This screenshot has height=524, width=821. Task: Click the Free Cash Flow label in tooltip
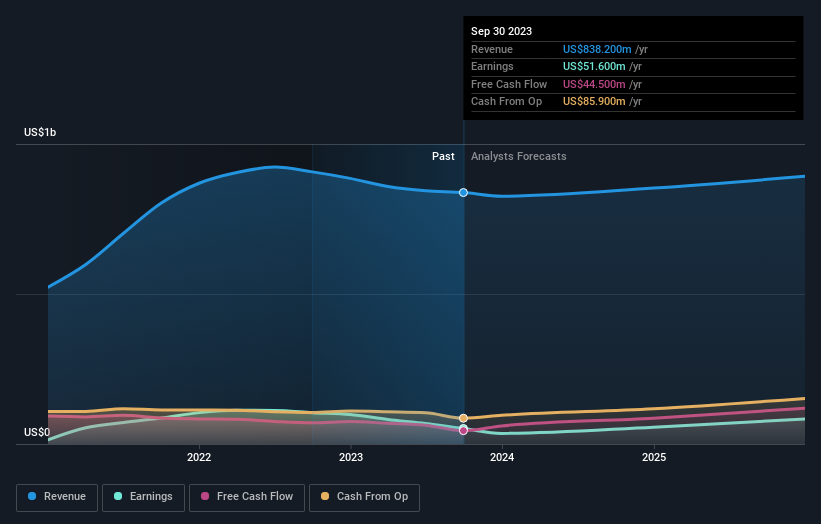509,84
